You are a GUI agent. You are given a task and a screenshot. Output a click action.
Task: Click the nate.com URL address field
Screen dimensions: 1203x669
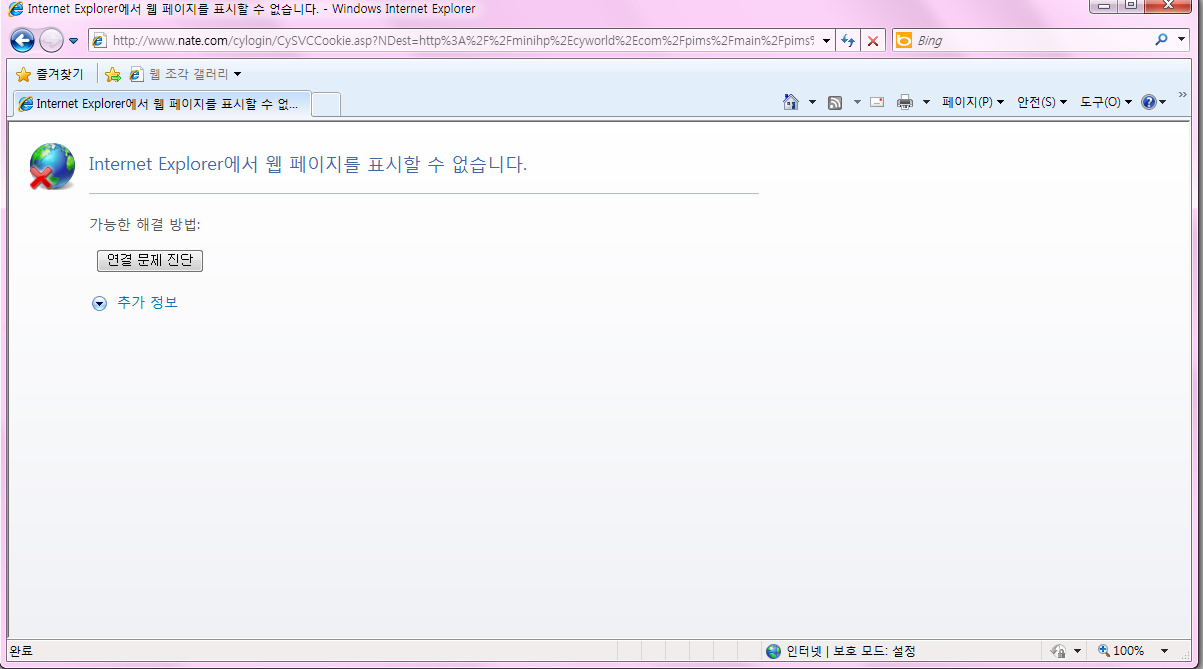coord(462,41)
